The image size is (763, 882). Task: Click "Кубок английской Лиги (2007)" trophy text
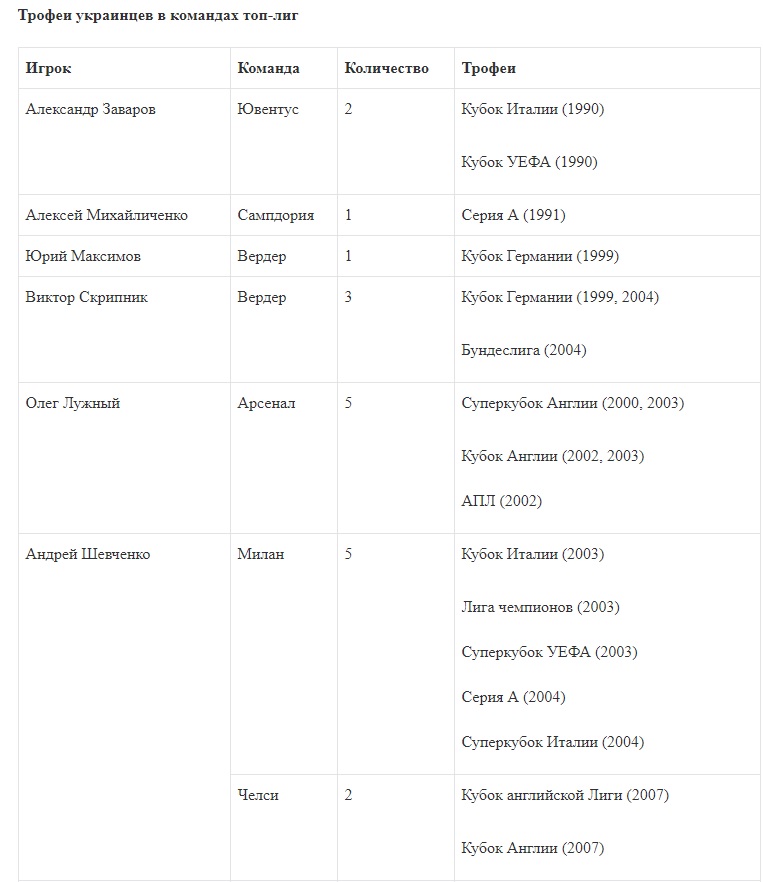point(565,795)
